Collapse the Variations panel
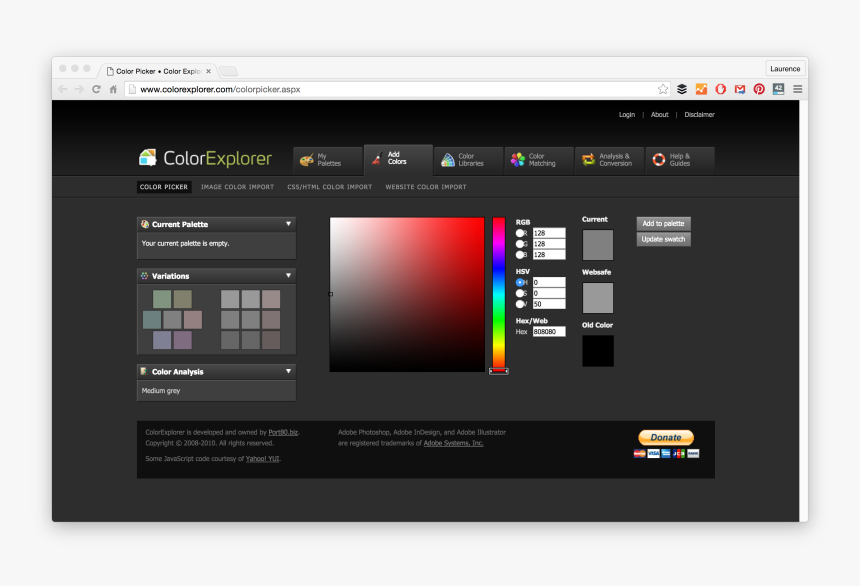The width and height of the screenshot is (860, 586). pyautogui.click(x=288, y=275)
